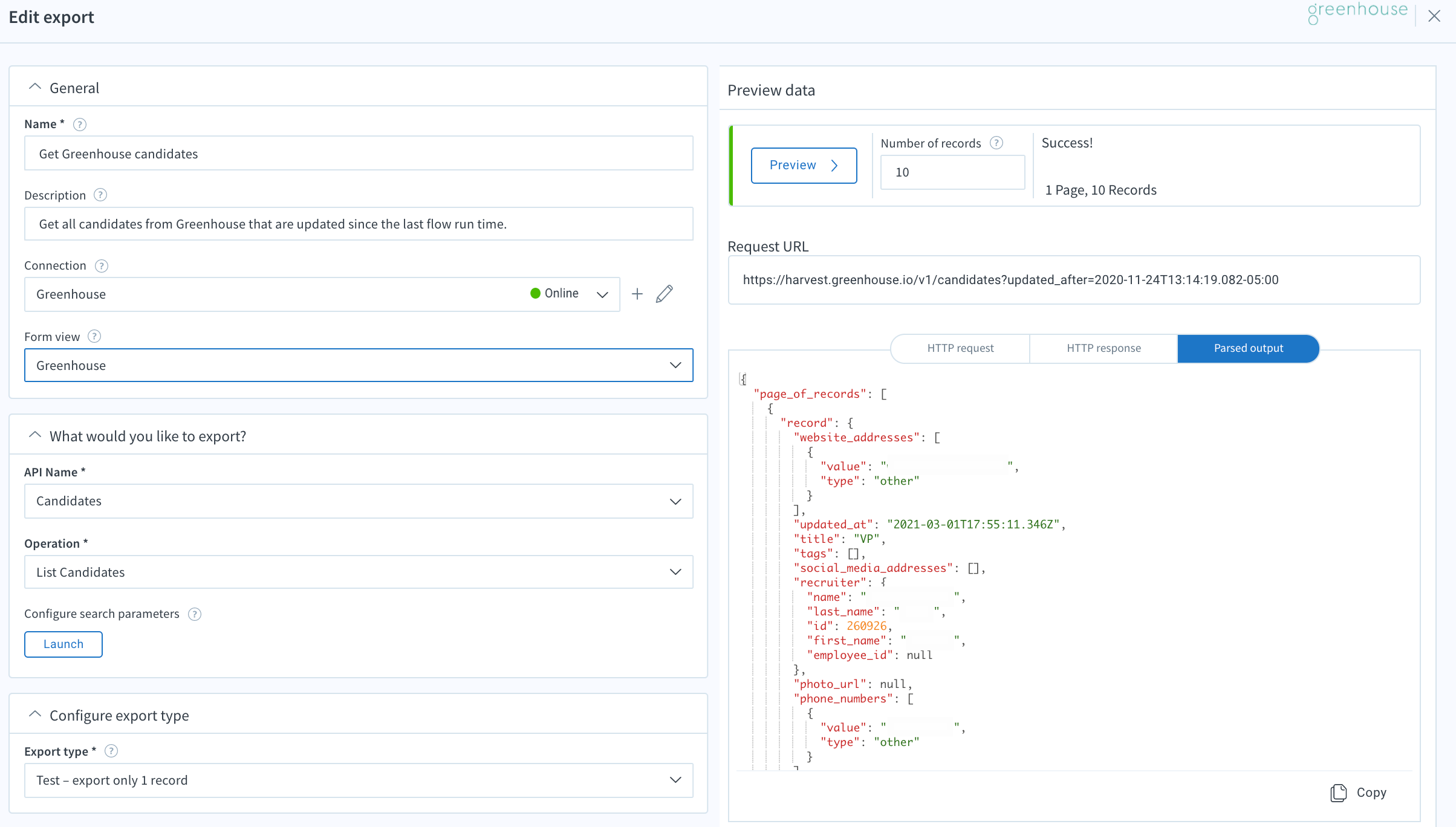Click the help icon next to Form view
1456x827 pixels.
[x=94, y=336]
